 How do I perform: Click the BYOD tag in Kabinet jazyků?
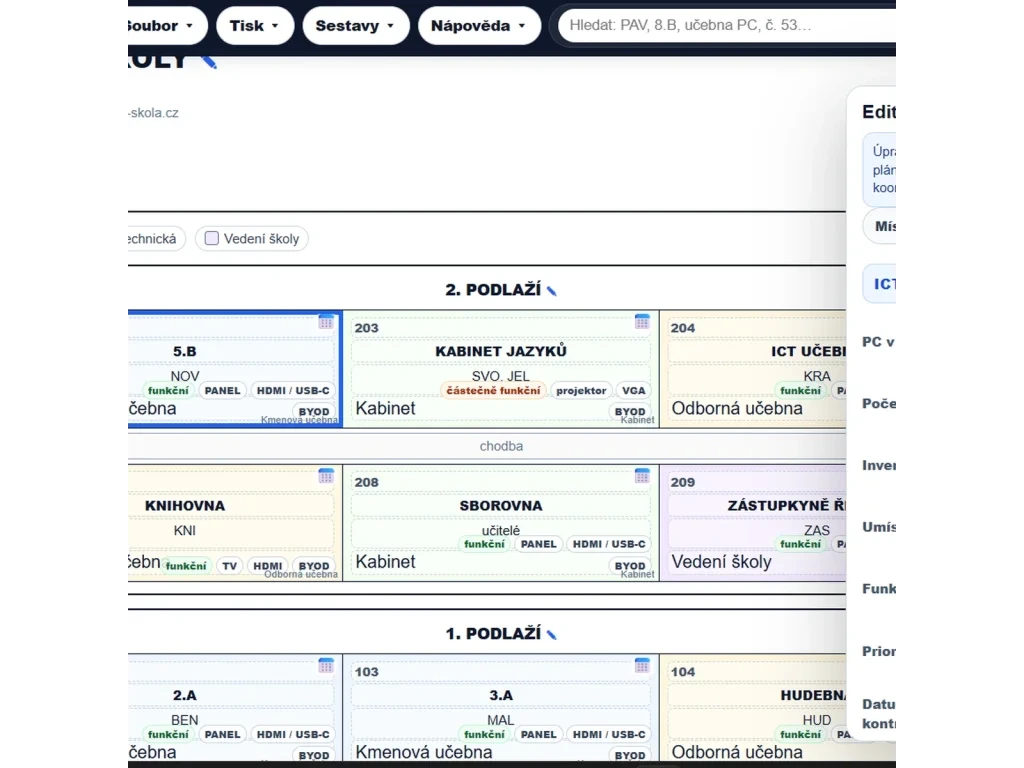[x=630, y=411]
